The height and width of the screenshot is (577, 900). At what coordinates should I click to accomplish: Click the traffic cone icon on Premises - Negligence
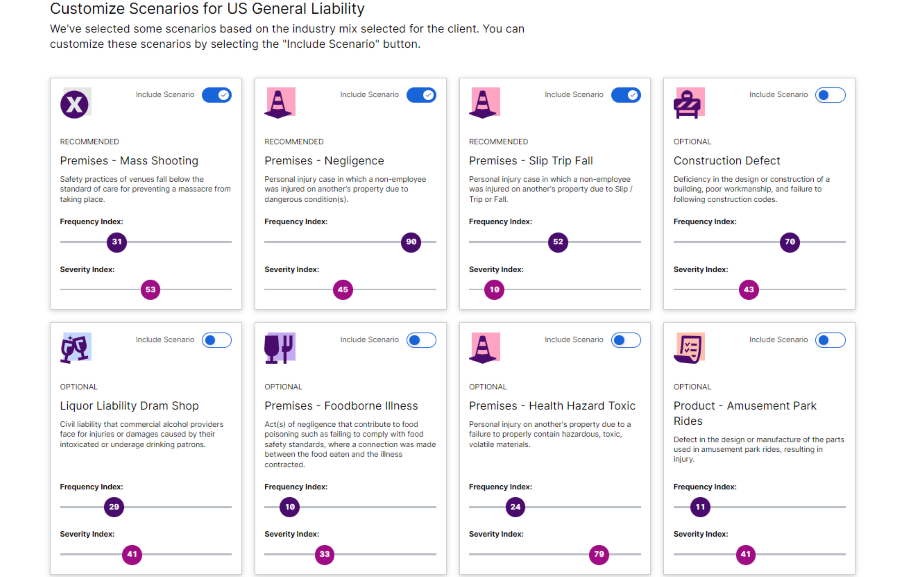point(280,103)
